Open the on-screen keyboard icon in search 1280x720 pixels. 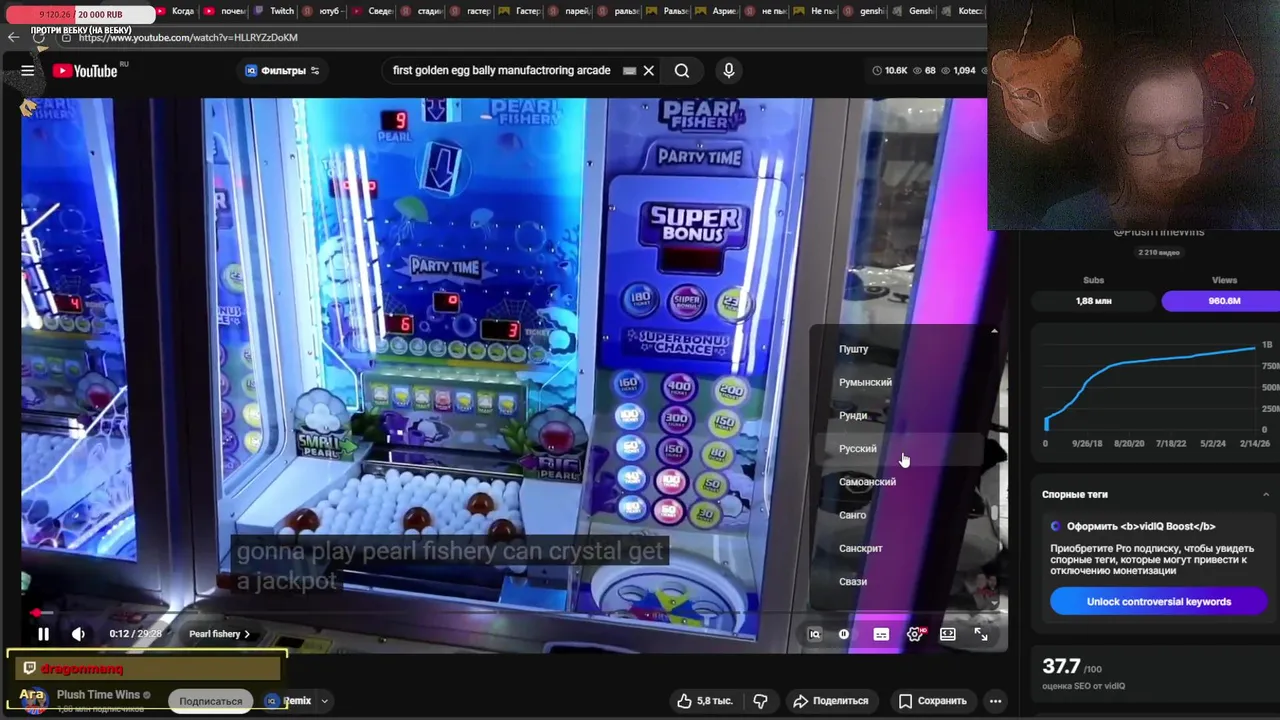tap(629, 71)
